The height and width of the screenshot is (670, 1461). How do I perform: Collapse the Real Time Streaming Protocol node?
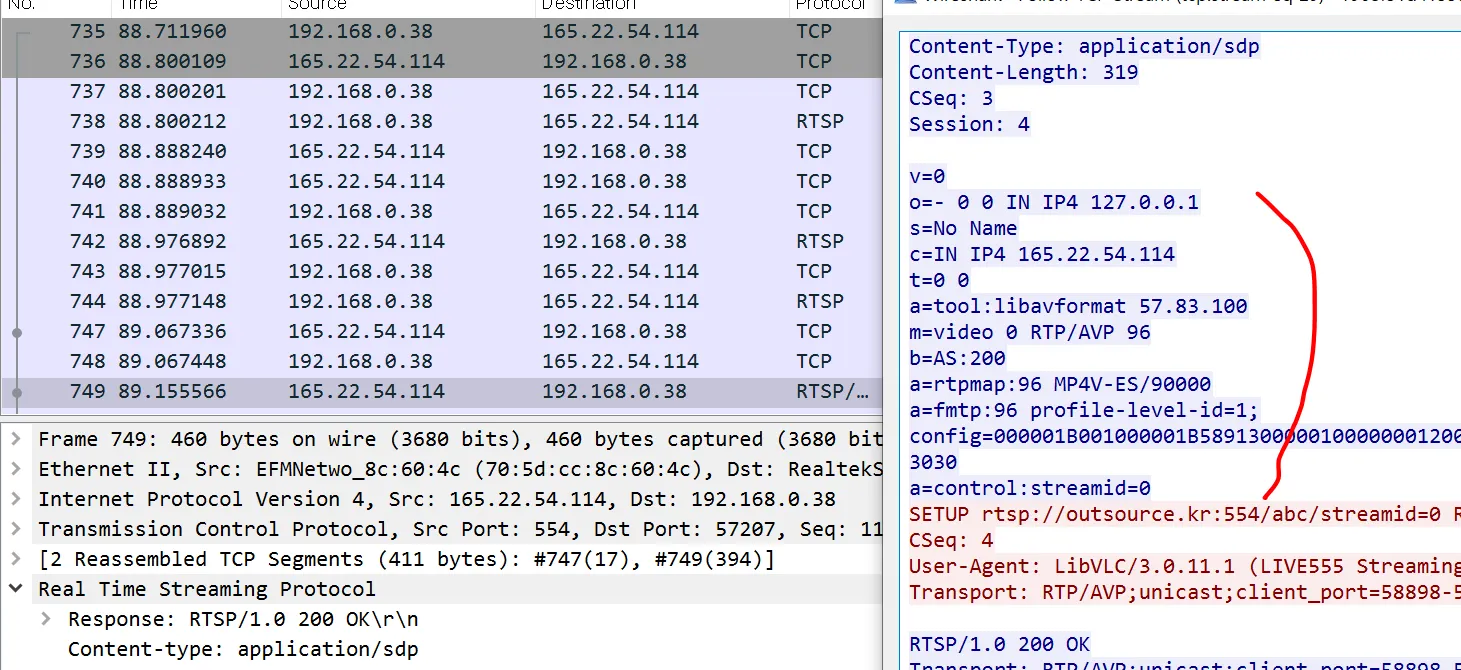click(17, 589)
